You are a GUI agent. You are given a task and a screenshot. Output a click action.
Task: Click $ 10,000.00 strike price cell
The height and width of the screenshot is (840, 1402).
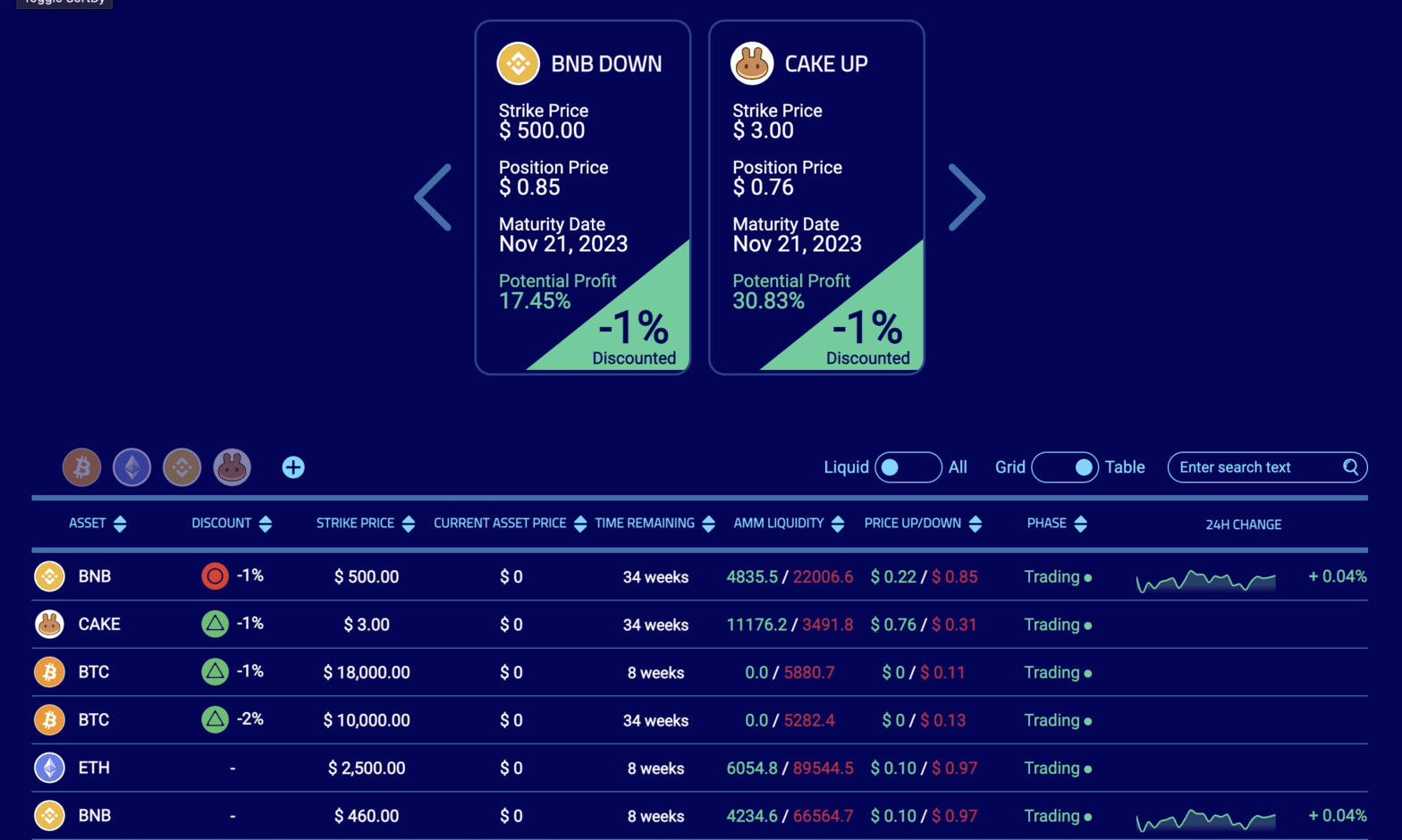point(367,720)
